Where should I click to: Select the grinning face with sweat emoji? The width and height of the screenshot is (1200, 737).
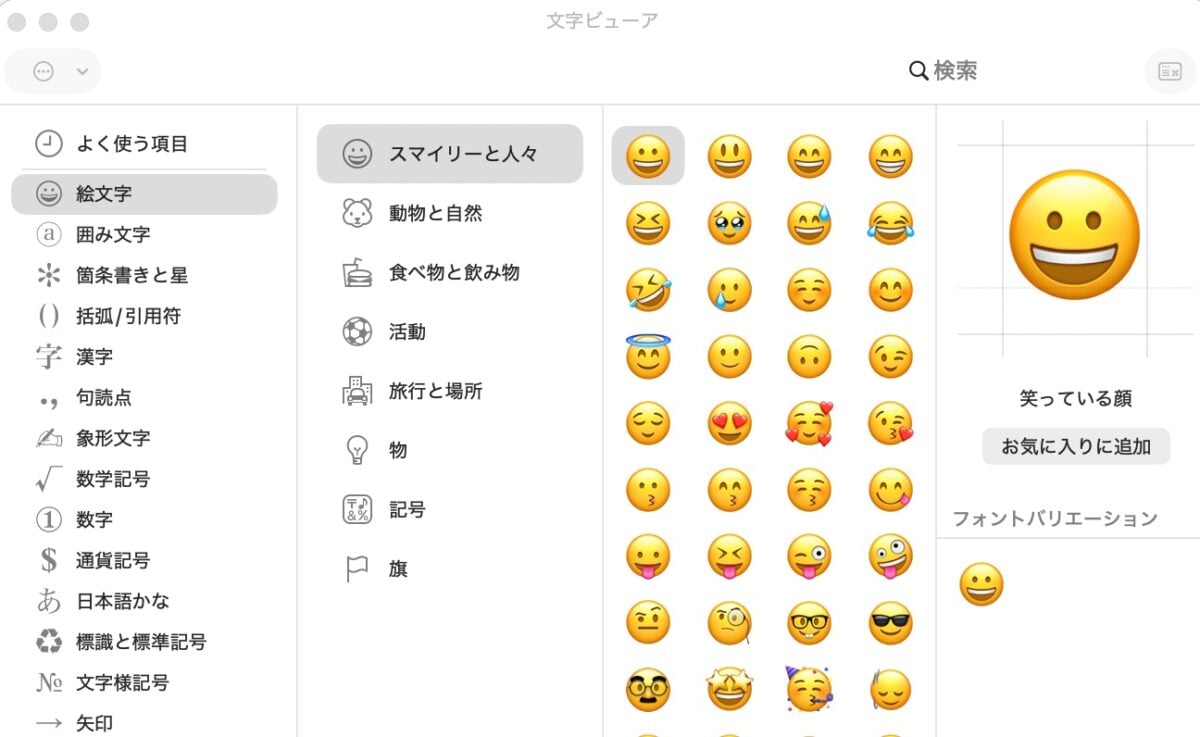(809, 223)
